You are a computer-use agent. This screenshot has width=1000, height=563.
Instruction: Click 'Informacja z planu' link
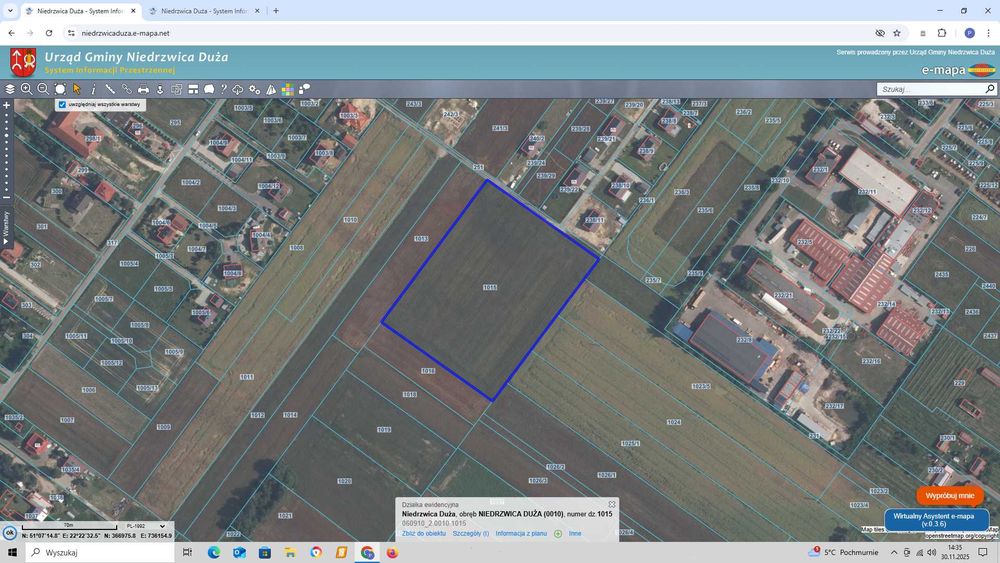pos(521,534)
